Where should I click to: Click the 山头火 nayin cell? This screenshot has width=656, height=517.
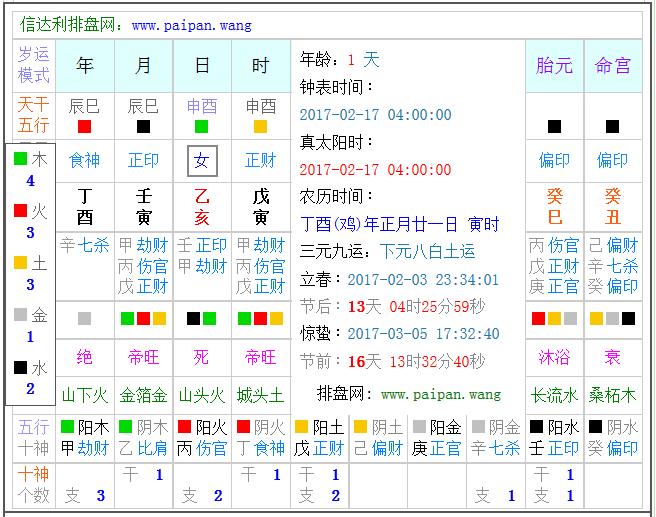tap(202, 395)
